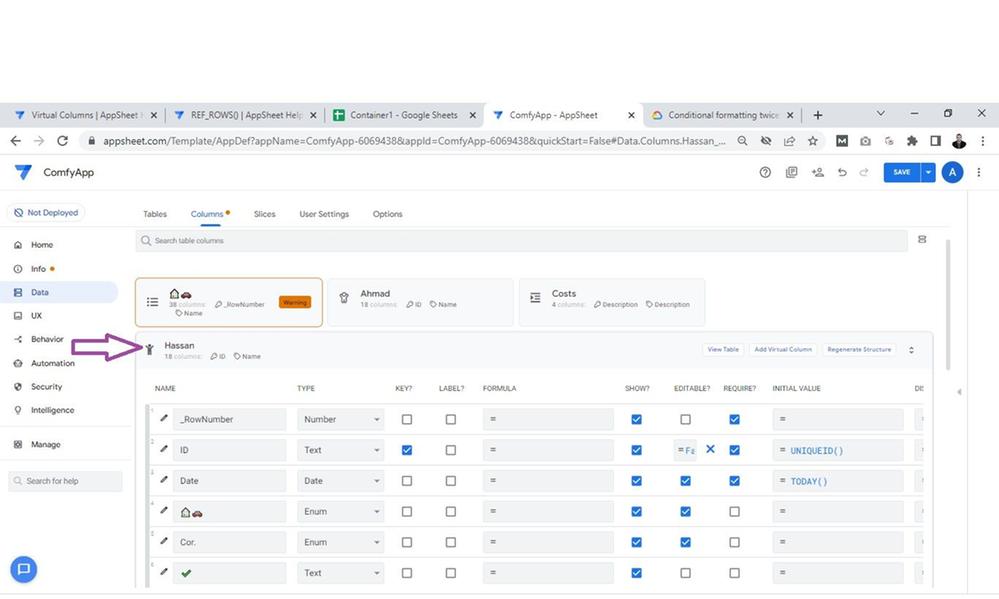Image resolution: width=999 pixels, height=599 pixels.
Task: Collapse the Hassan table expander arrows
Action: tap(911, 350)
